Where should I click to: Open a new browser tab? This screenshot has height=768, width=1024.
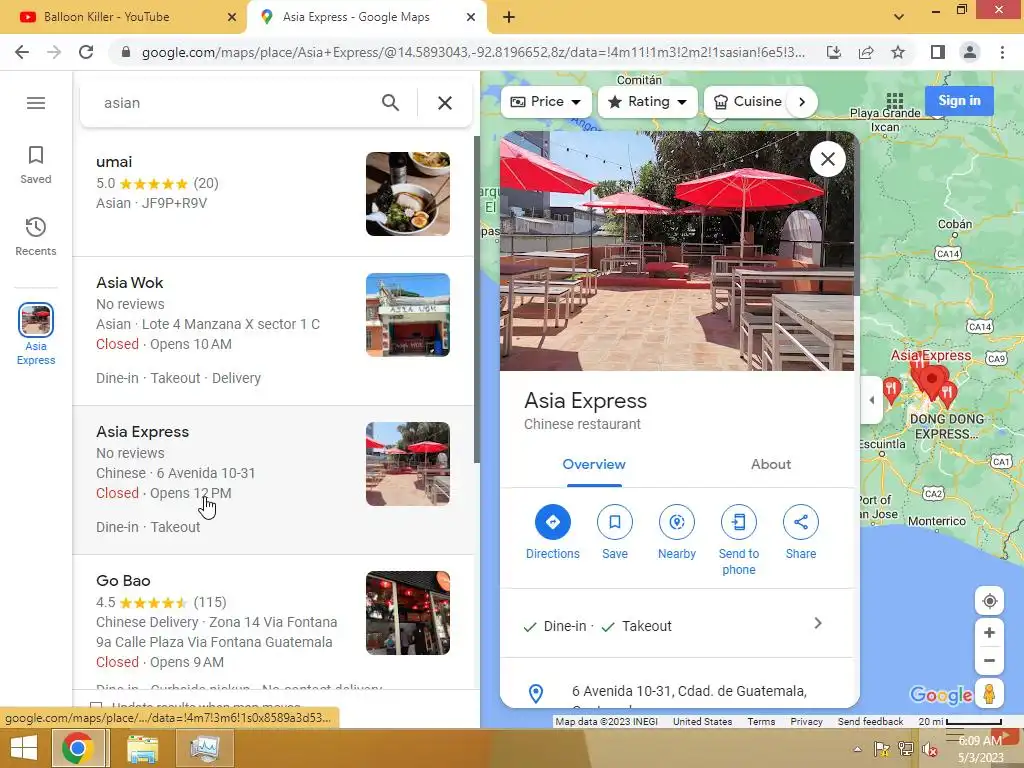[x=509, y=18]
